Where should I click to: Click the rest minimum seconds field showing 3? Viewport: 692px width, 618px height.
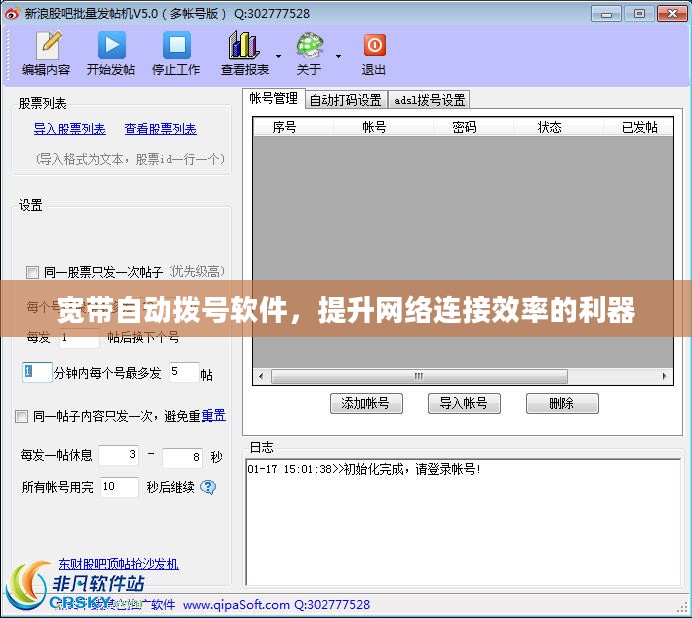[x=118, y=455]
